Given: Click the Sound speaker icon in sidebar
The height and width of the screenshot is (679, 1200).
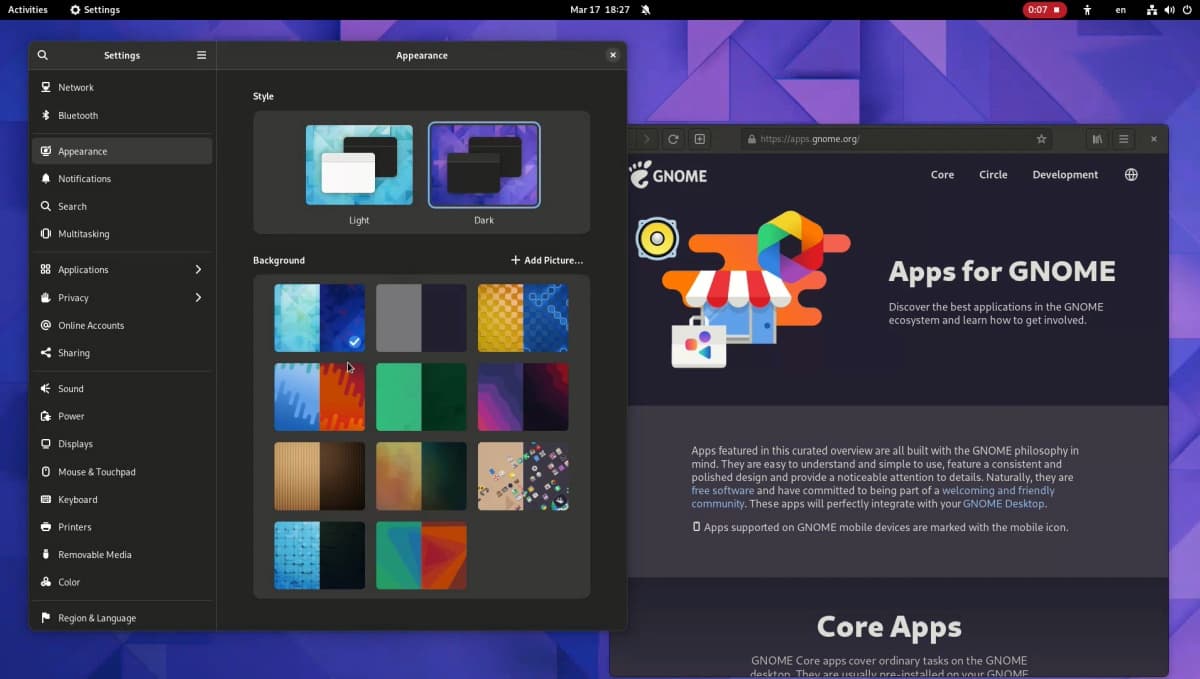Looking at the screenshot, I should click(46, 388).
